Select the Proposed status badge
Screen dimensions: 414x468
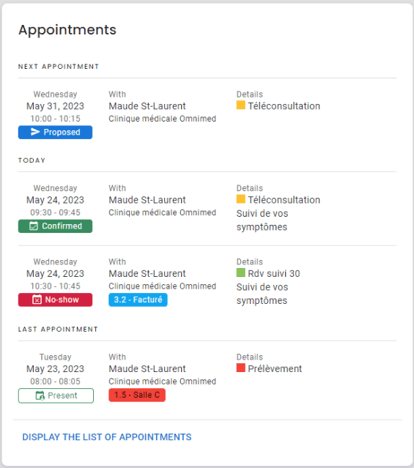(x=55, y=132)
